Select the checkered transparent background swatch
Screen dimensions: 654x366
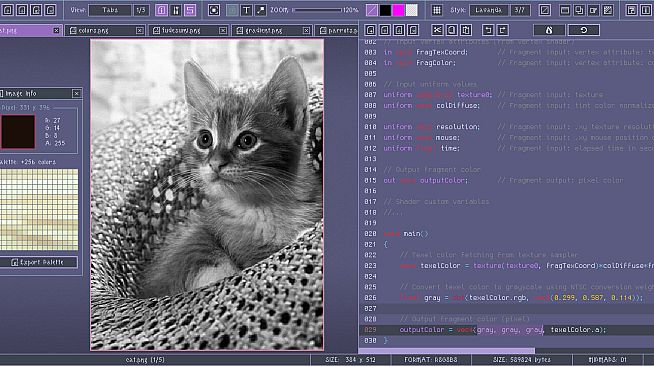412,10
